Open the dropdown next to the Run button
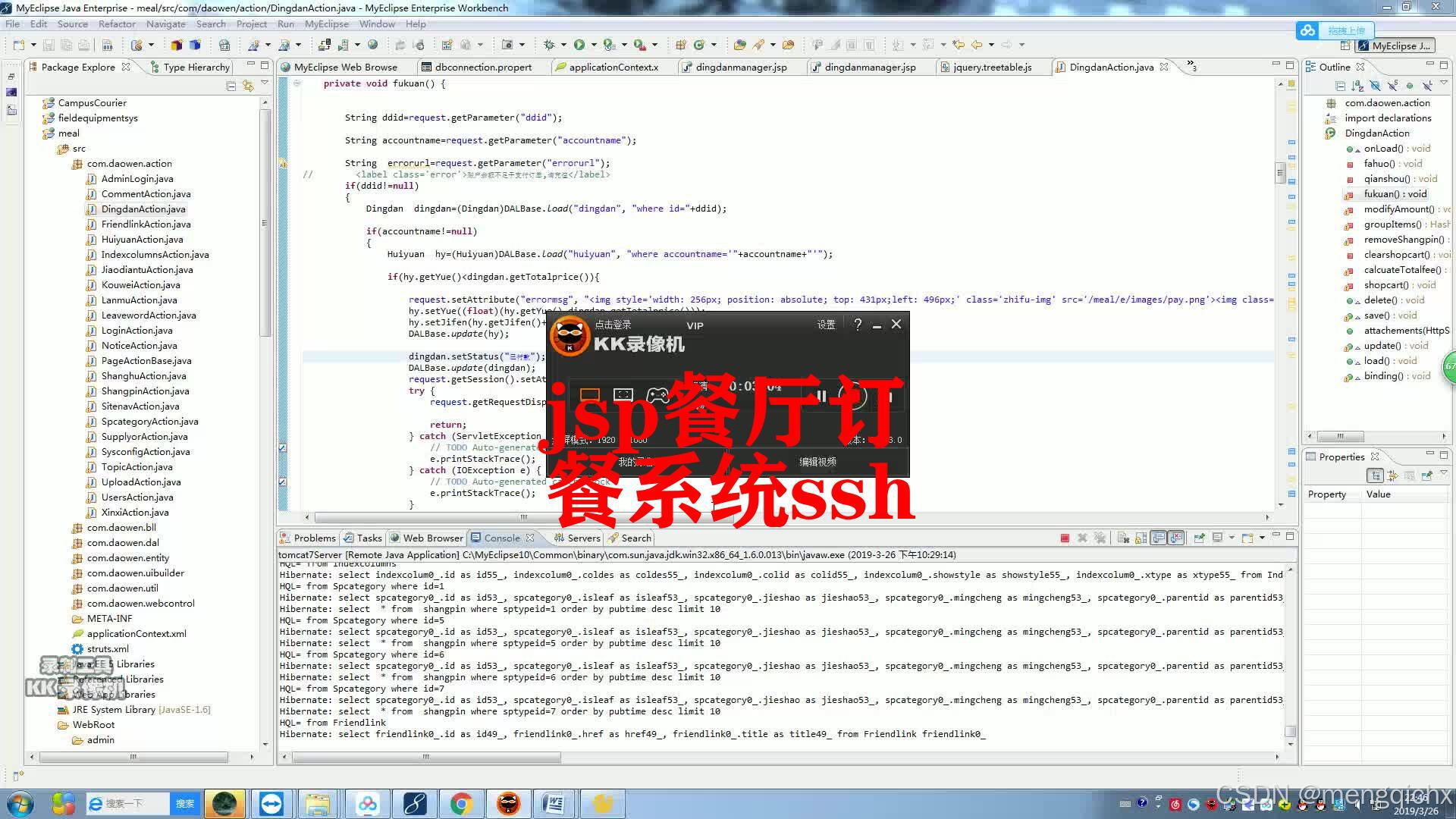Image resolution: width=1456 pixels, height=819 pixels. click(594, 45)
